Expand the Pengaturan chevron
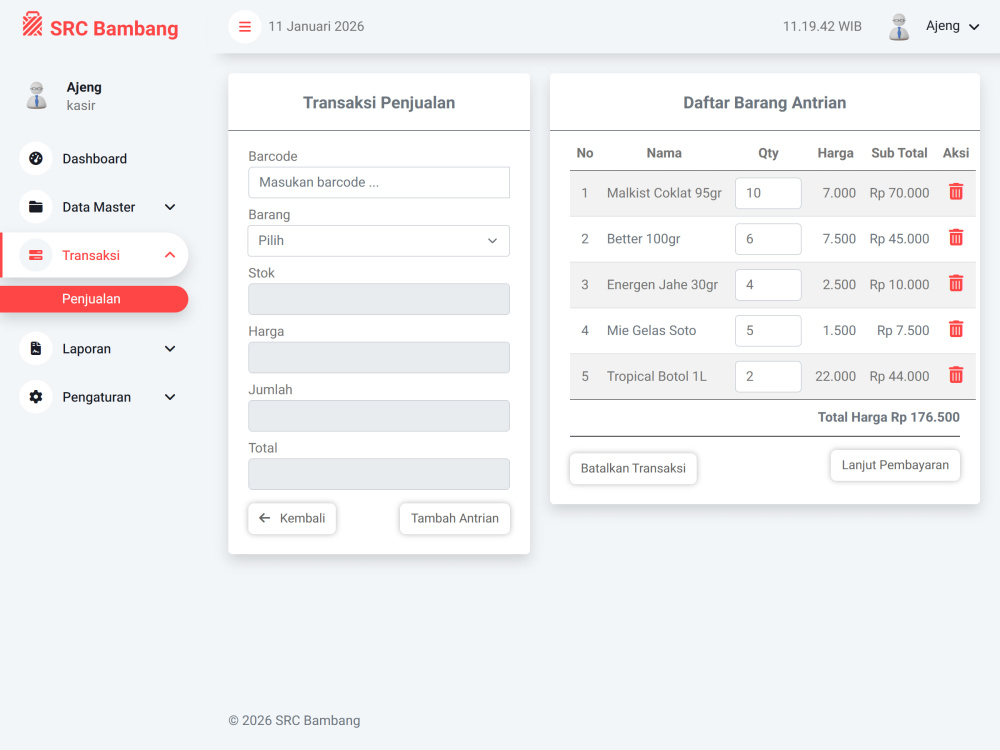1000x750 pixels. pyautogui.click(x=170, y=397)
